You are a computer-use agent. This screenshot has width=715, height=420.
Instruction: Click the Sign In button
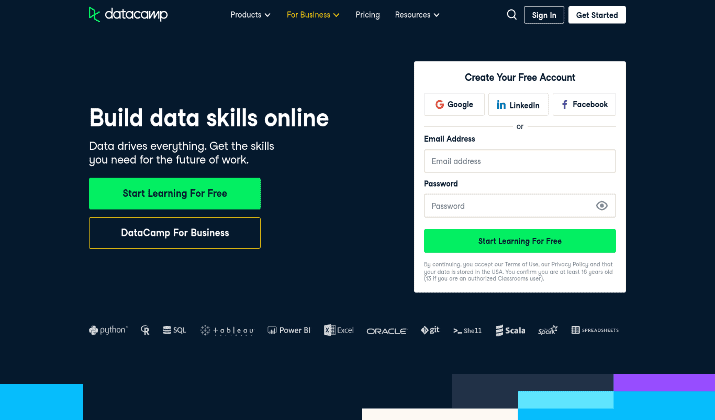(x=544, y=15)
